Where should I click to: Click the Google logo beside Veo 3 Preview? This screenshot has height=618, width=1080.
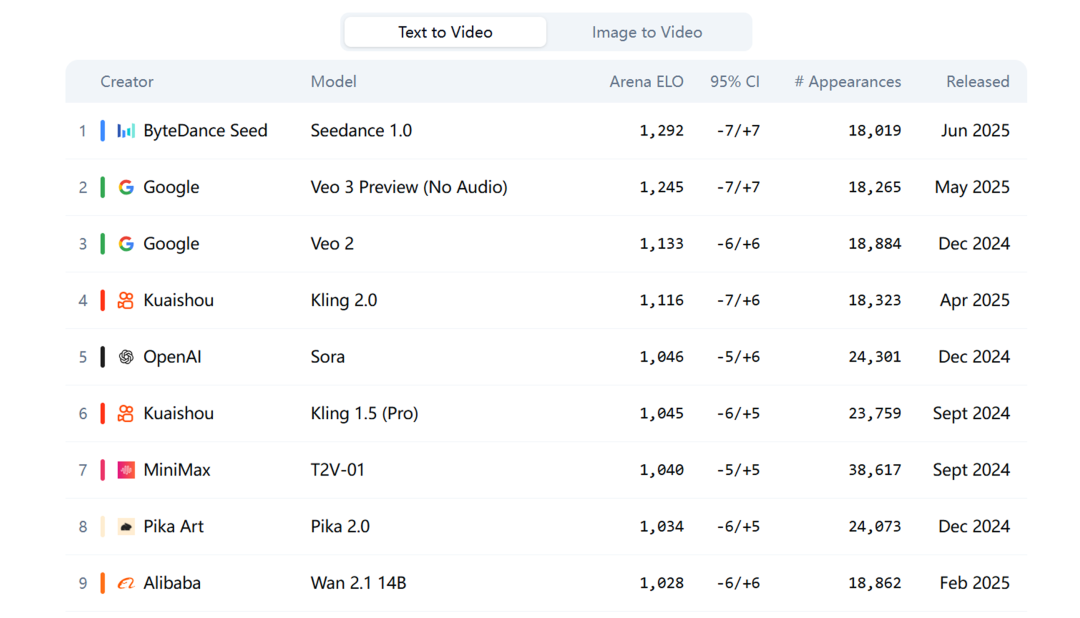126,187
